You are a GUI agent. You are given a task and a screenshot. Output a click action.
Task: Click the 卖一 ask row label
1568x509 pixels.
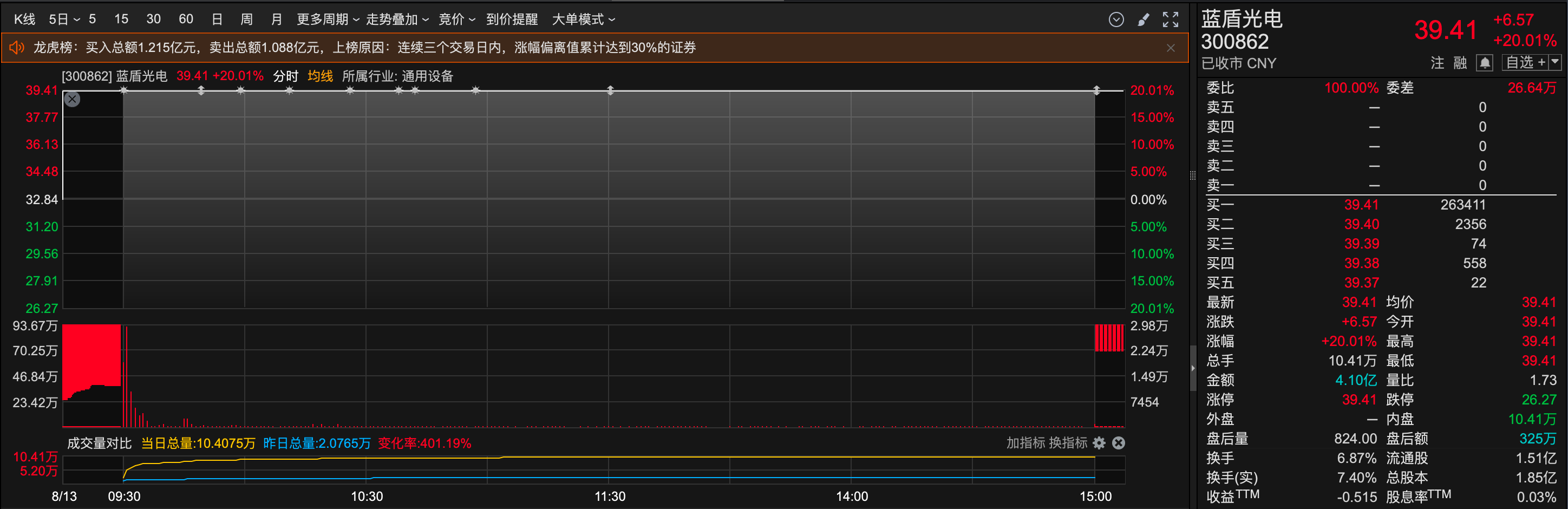coord(1220,185)
